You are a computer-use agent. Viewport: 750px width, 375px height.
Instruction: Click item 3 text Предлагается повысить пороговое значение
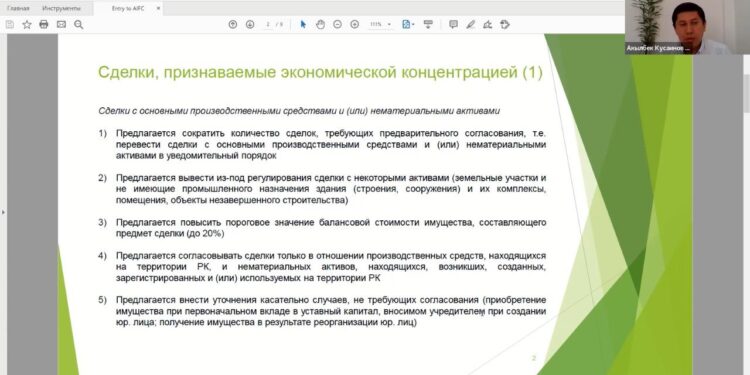coord(331,228)
